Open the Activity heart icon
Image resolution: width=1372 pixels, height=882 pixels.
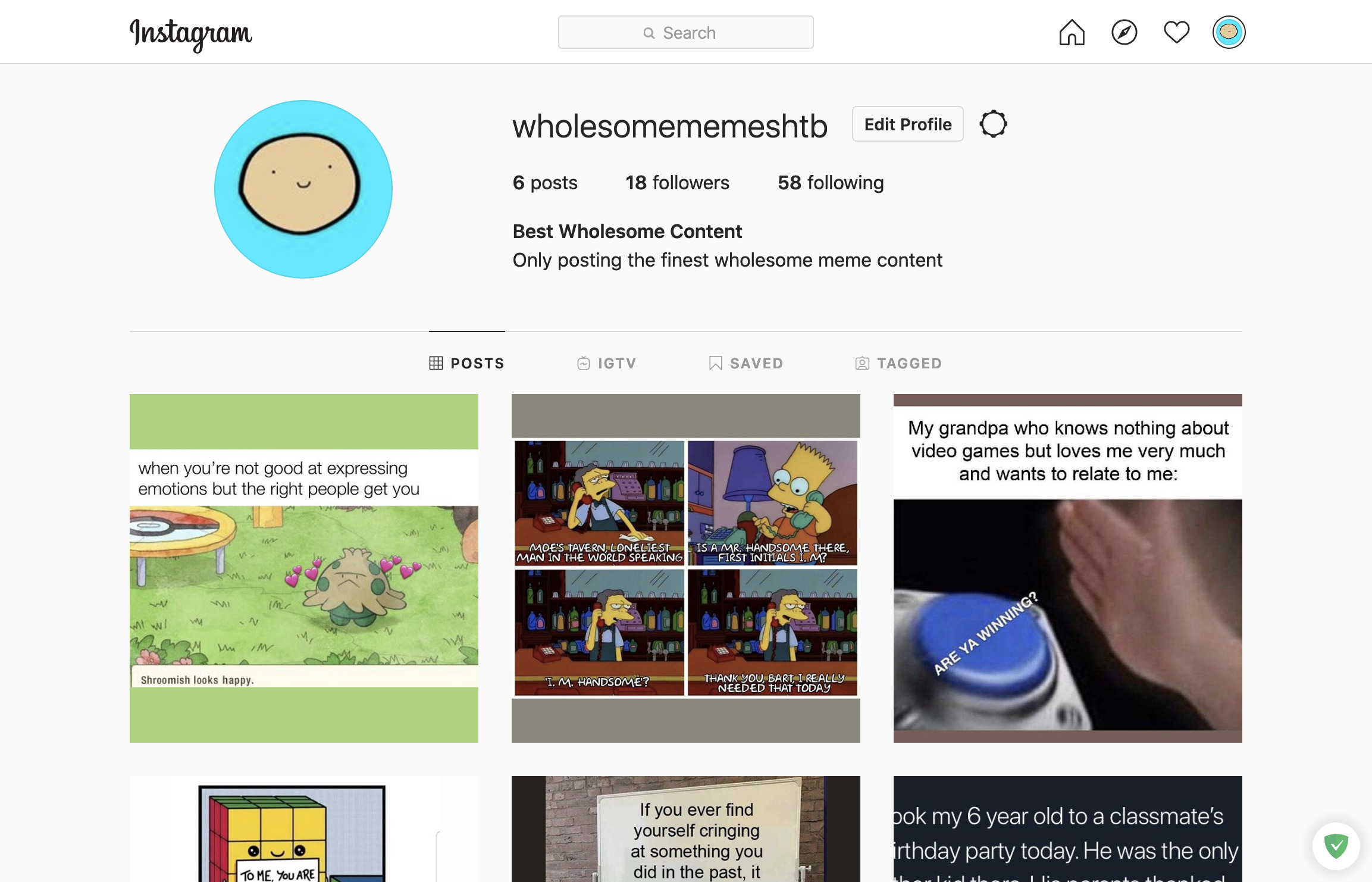1176,32
